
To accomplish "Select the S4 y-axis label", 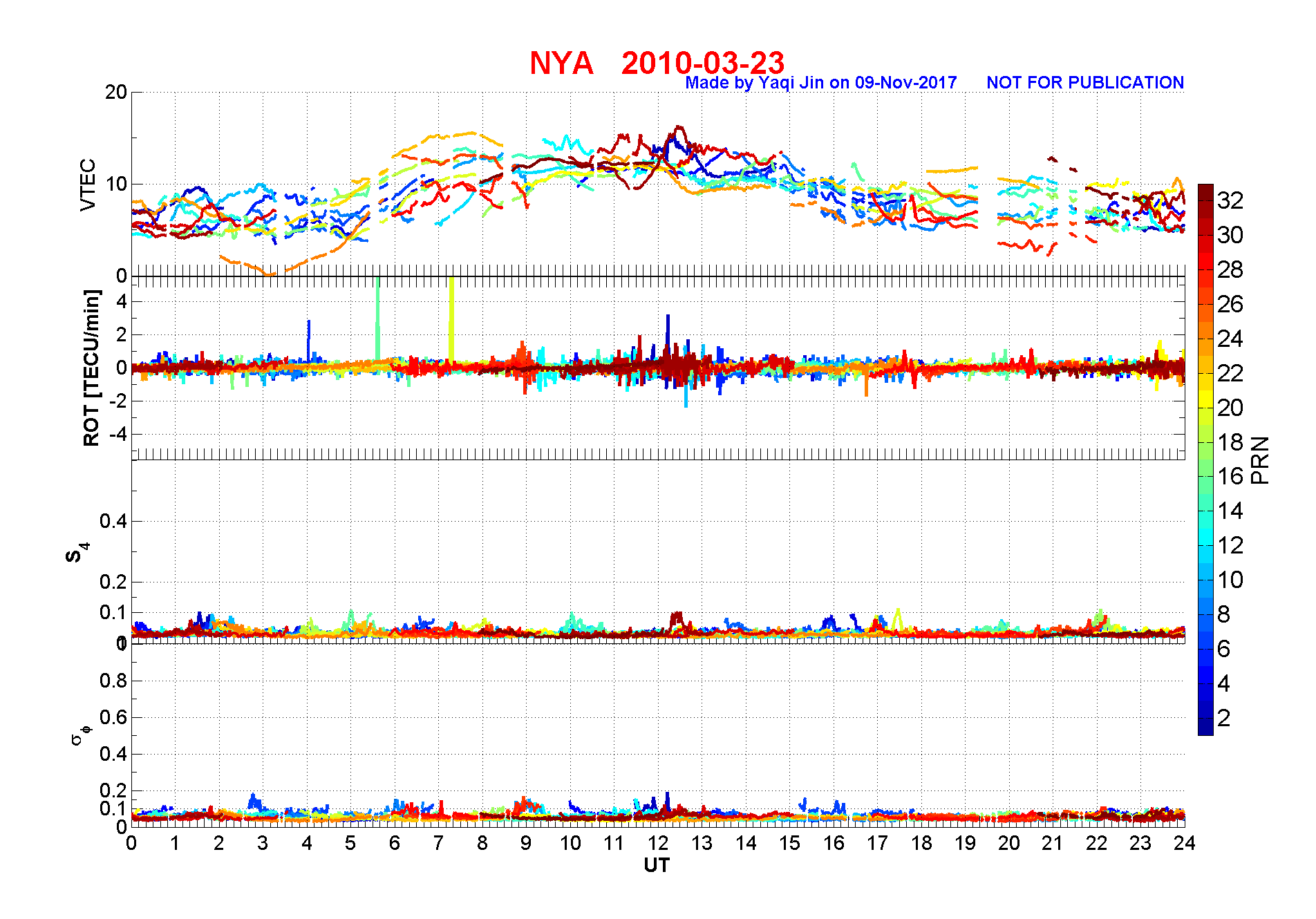I will pyautogui.click(x=77, y=553).
